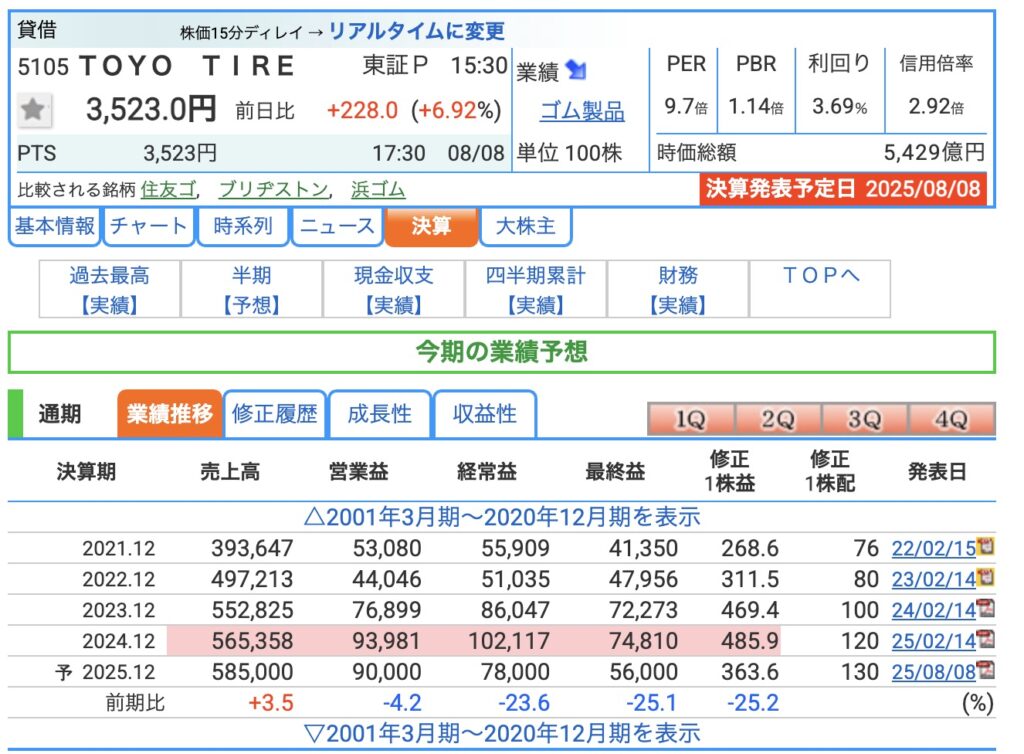Open PDF icon next to 22/02/15
Image resolution: width=1024 pixels, height=754 pixels.
[x=985, y=546]
